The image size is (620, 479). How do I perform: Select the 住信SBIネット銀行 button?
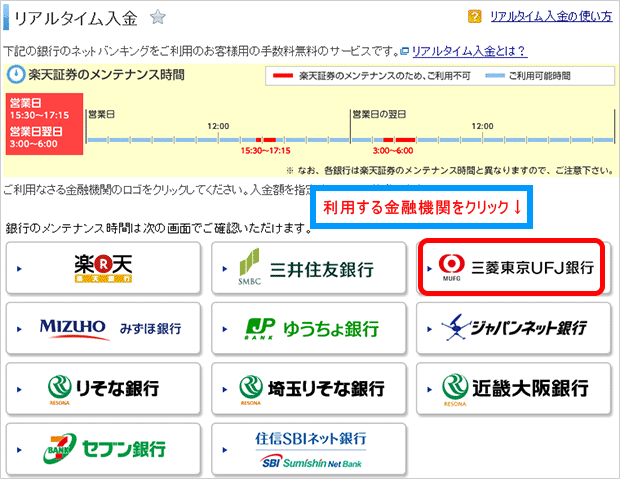coord(309,449)
